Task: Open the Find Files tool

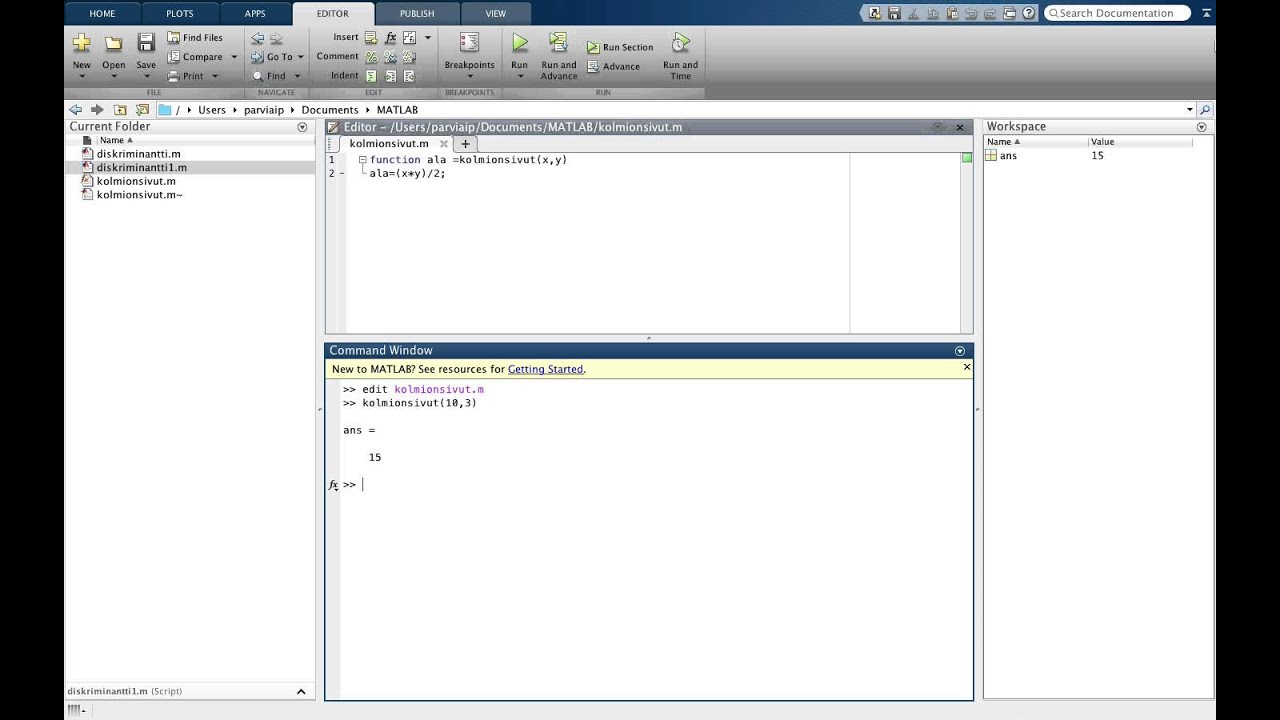Action: [x=195, y=38]
